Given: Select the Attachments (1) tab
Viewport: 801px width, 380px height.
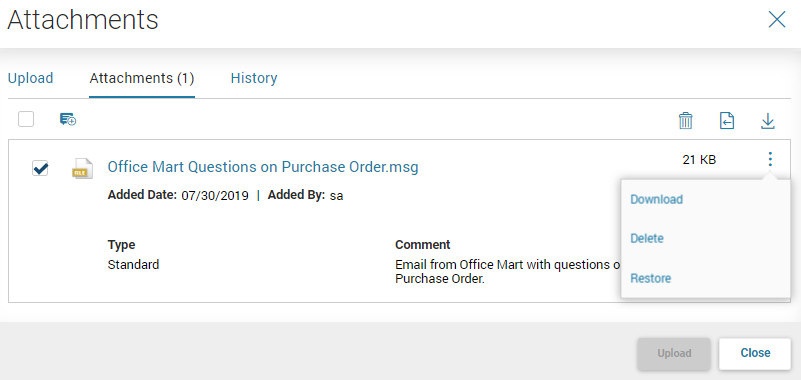Looking at the screenshot, I should click(x=142, y=78).
